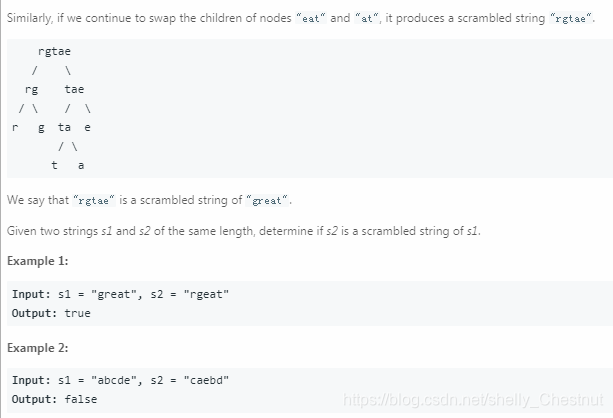Click the leaf node r in the tree
Image resolution: width=613 pixels, height=418 pixels.
point(15,127)
